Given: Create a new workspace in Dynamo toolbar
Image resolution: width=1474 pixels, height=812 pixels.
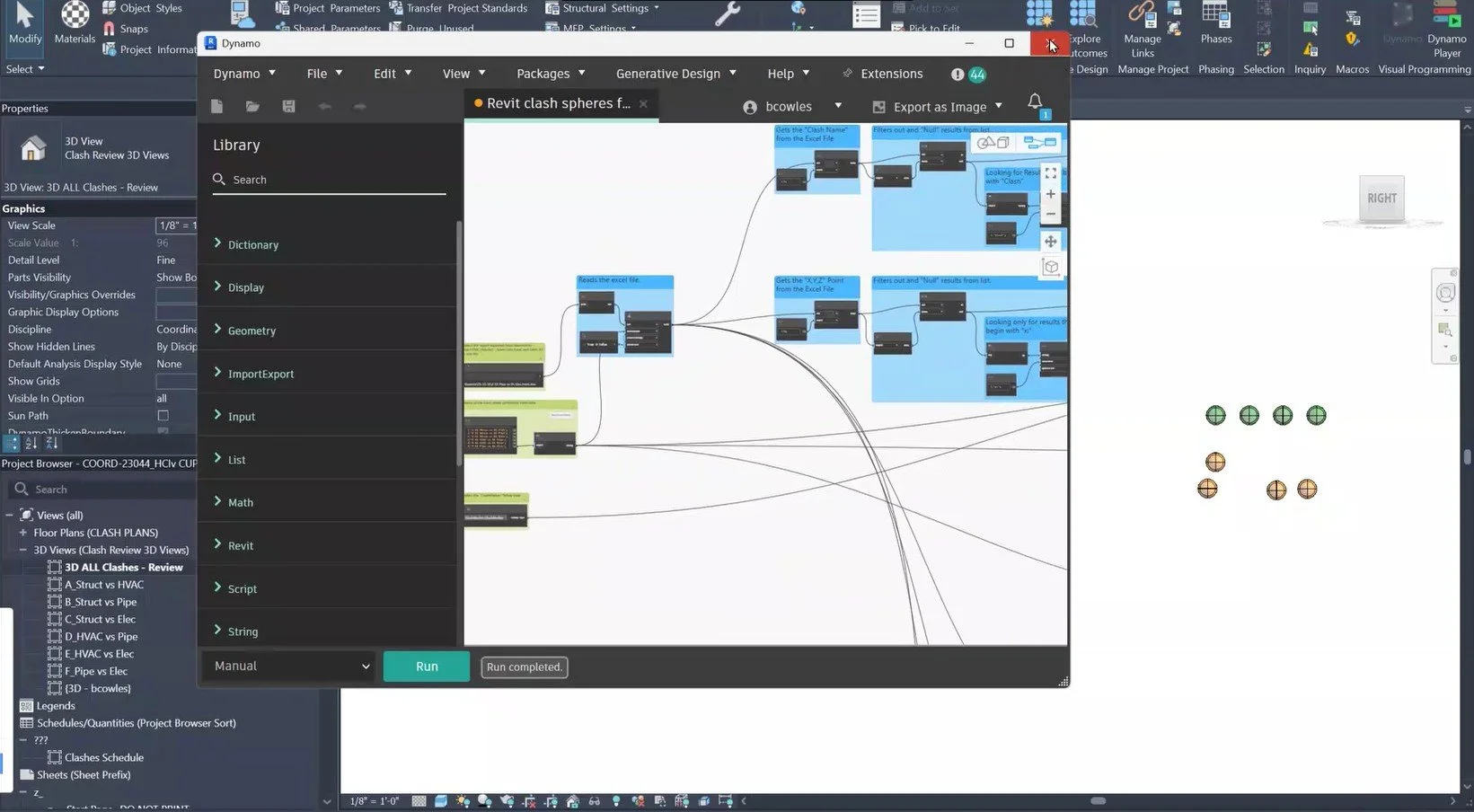Looking at the screenshot, I should 216,105.
